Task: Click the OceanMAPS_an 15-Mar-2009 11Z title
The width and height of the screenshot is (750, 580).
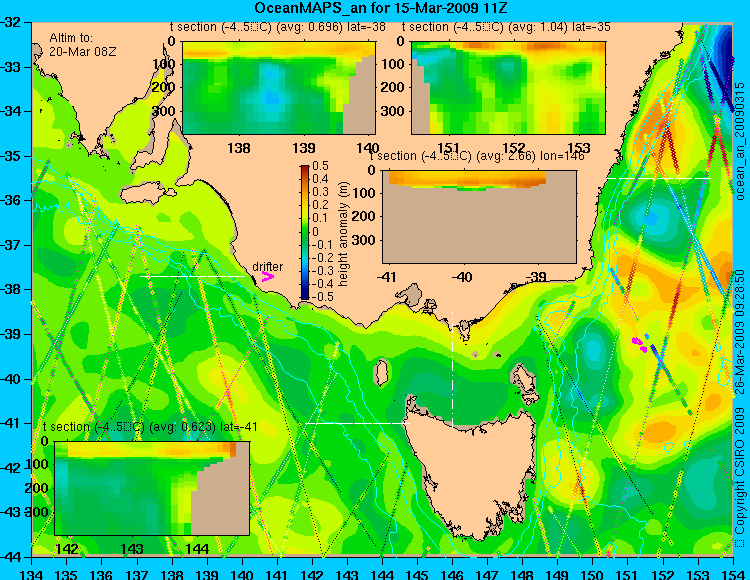Action: pyautogui.click(x=381, y=8)
